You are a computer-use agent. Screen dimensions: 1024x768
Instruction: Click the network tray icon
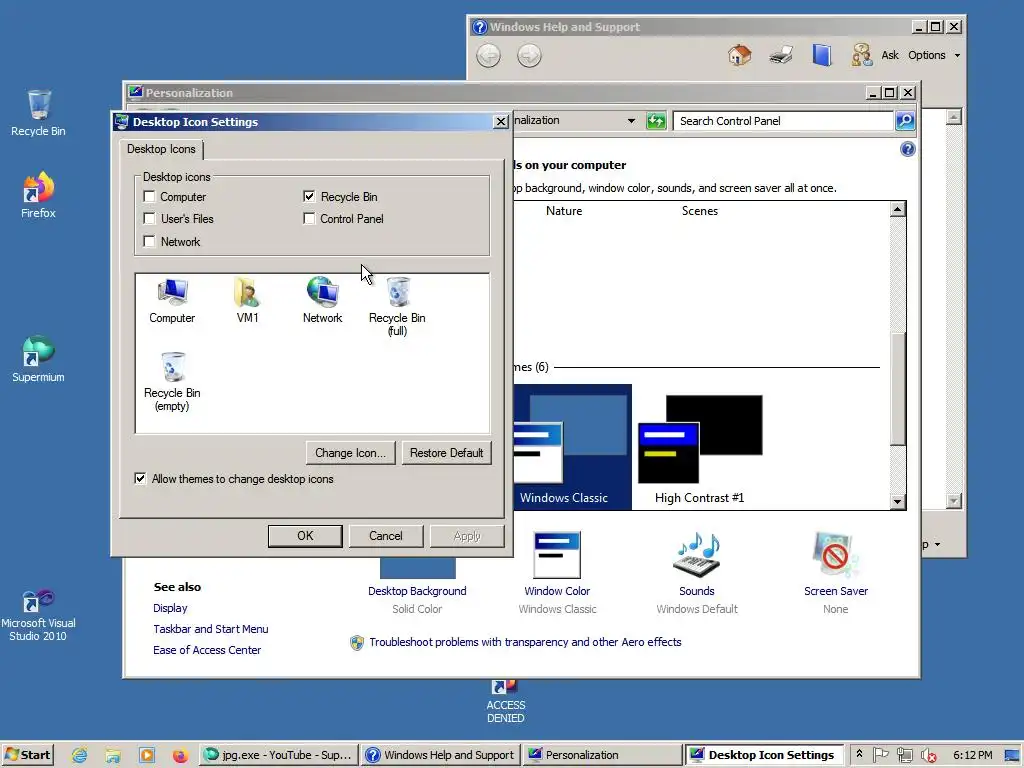pos(904,755)
